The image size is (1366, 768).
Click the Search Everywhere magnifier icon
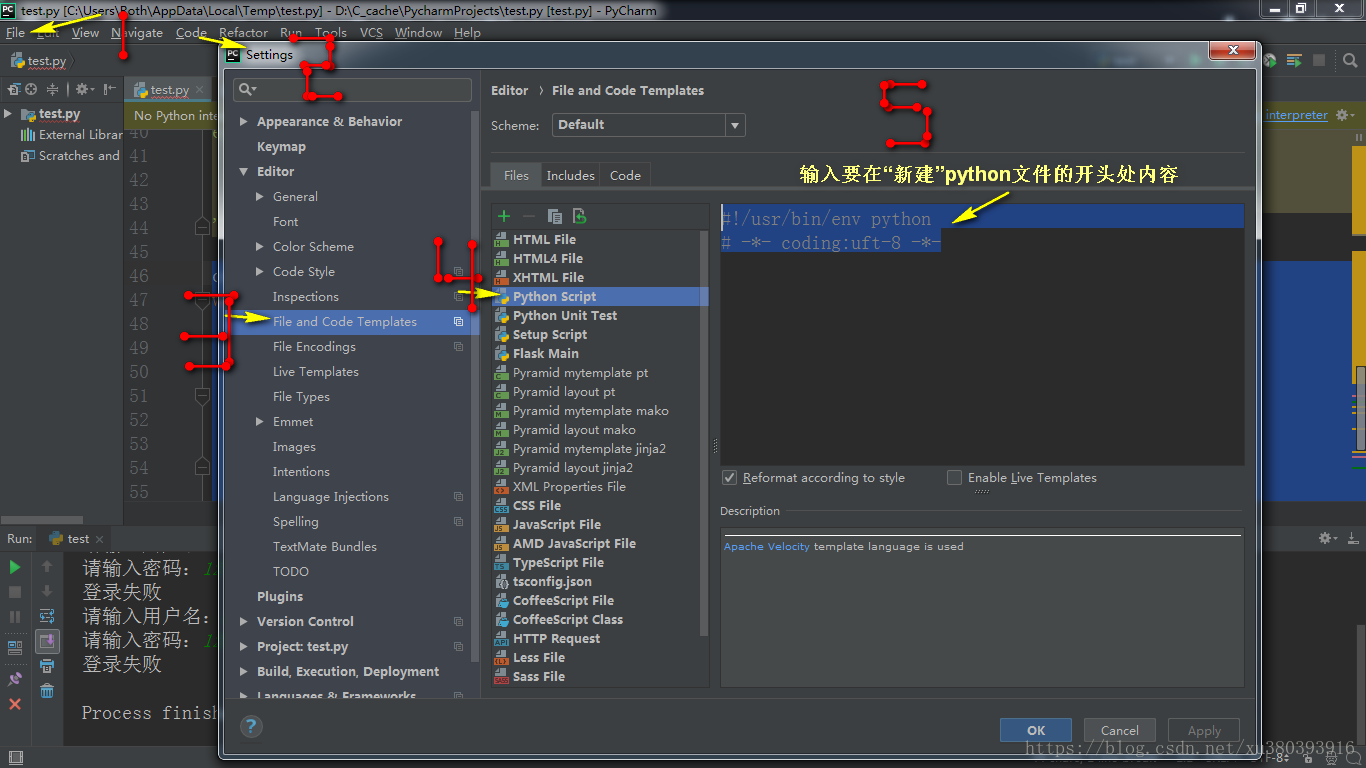point(1351,61)
